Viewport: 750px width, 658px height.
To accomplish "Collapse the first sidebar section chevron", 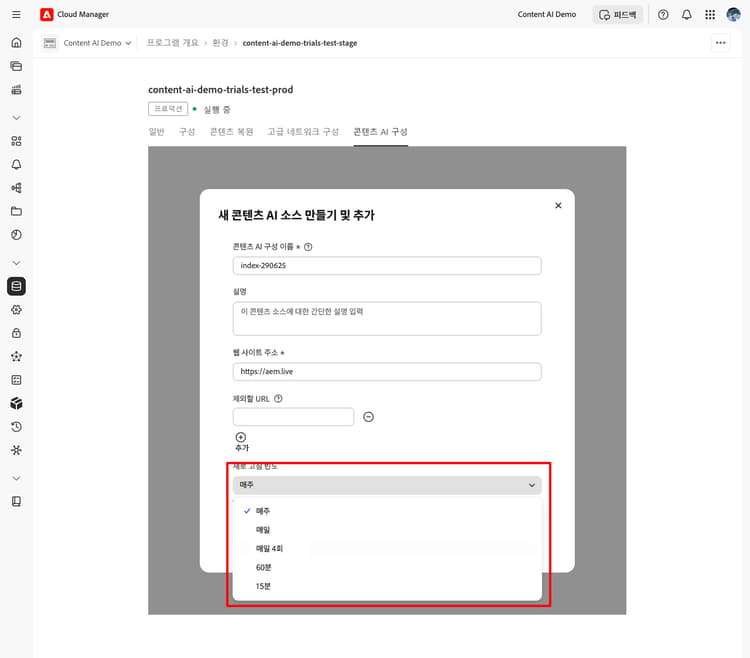I will [16, 118].
